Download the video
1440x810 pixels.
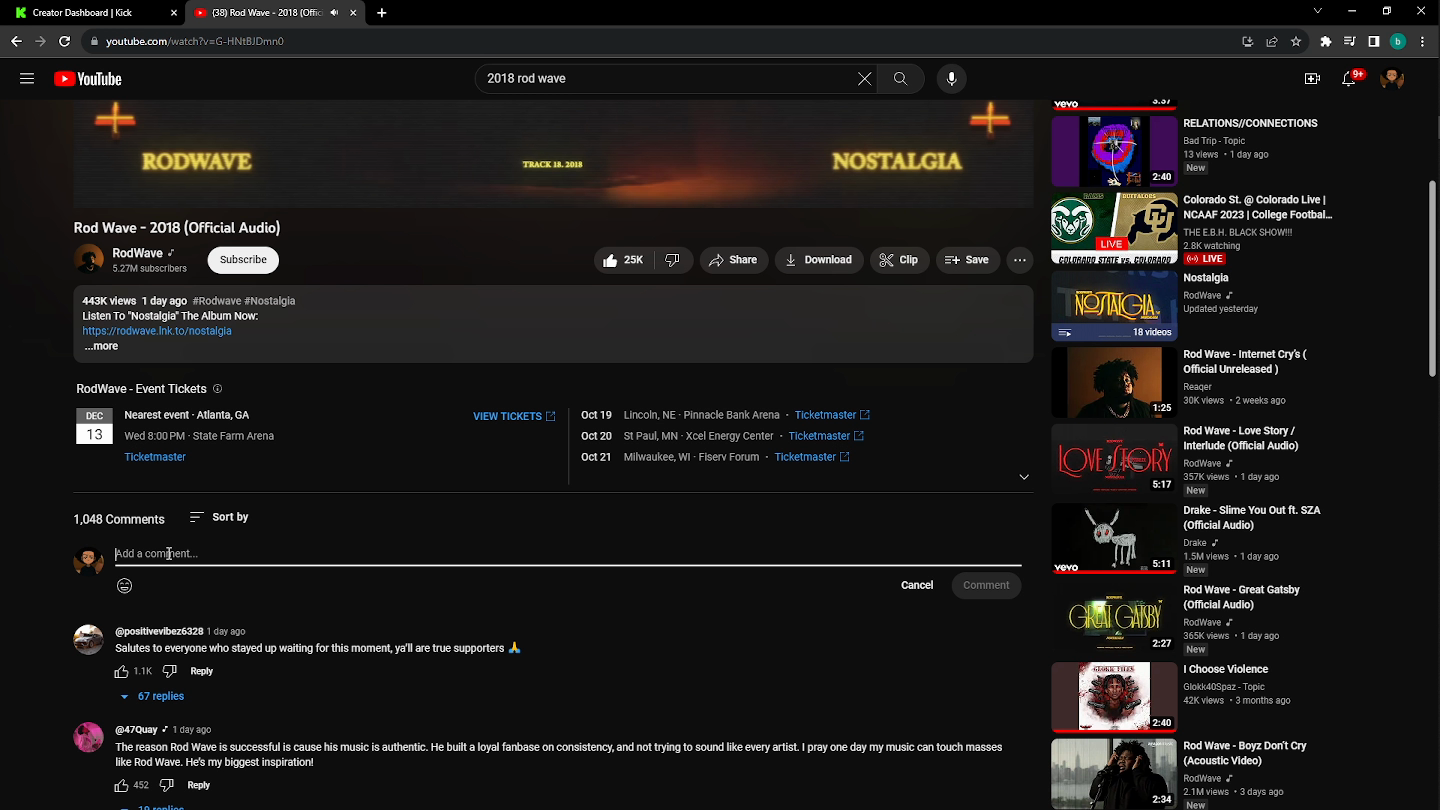tap(819, 260)
